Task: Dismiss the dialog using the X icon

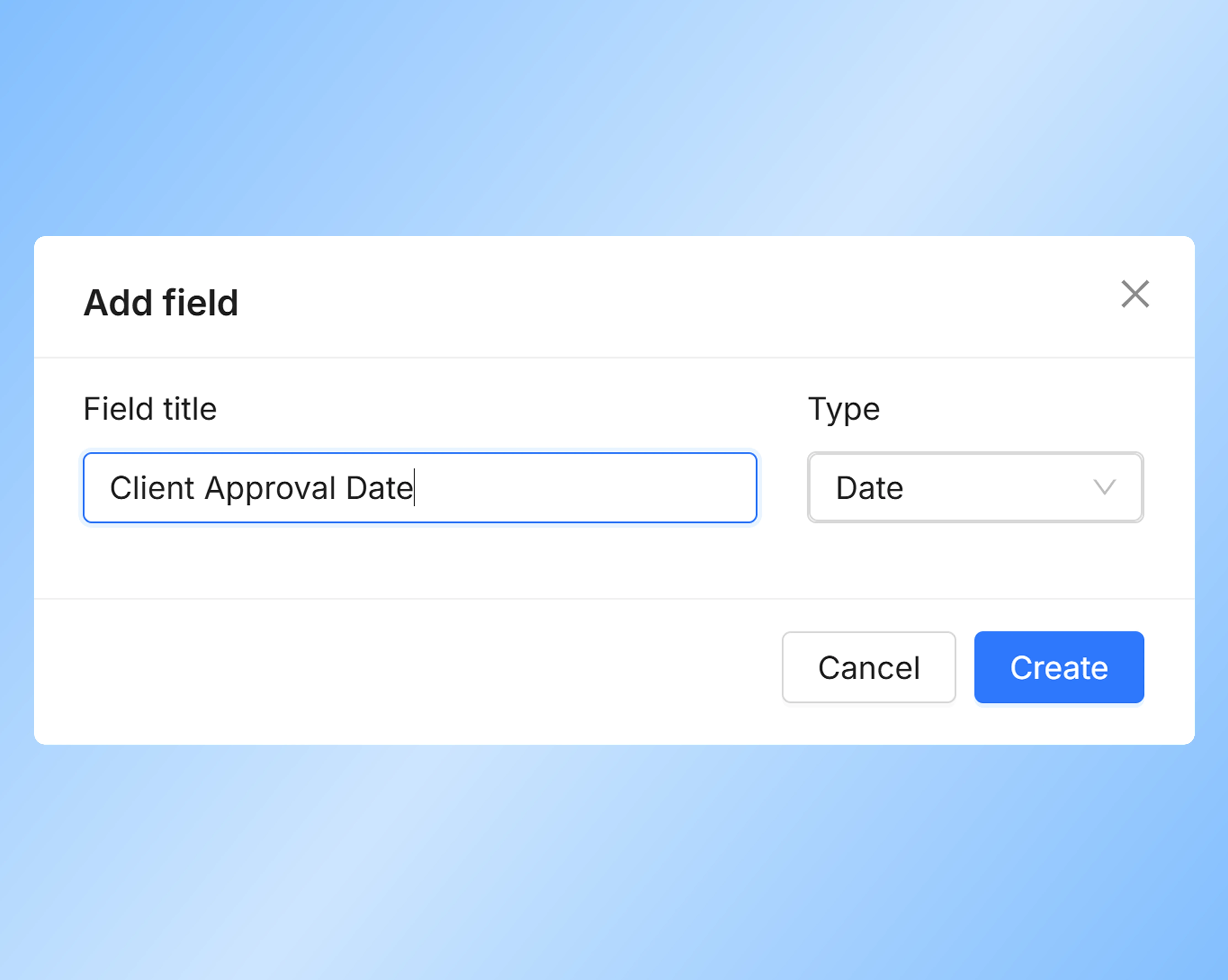Action: tap(1135, 294)
